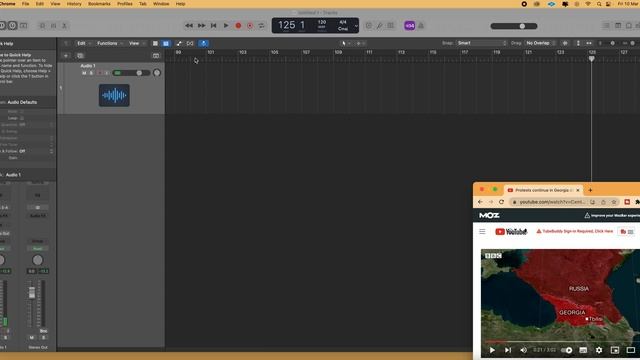
Task: Toggle the Quick Help button in control bar
Action: pos(13,25)
